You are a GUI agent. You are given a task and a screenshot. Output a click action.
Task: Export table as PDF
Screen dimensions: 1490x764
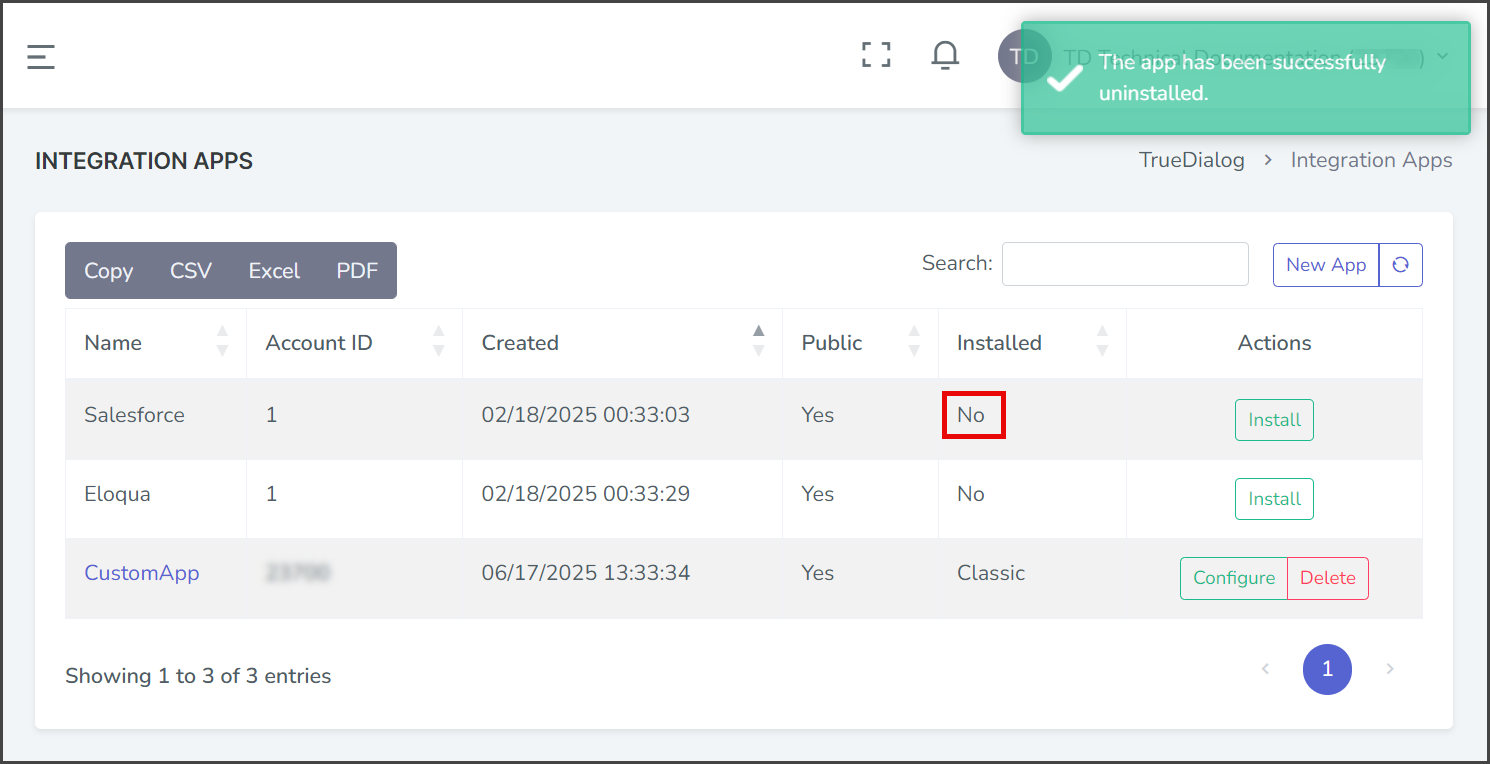tap(357, 271)
